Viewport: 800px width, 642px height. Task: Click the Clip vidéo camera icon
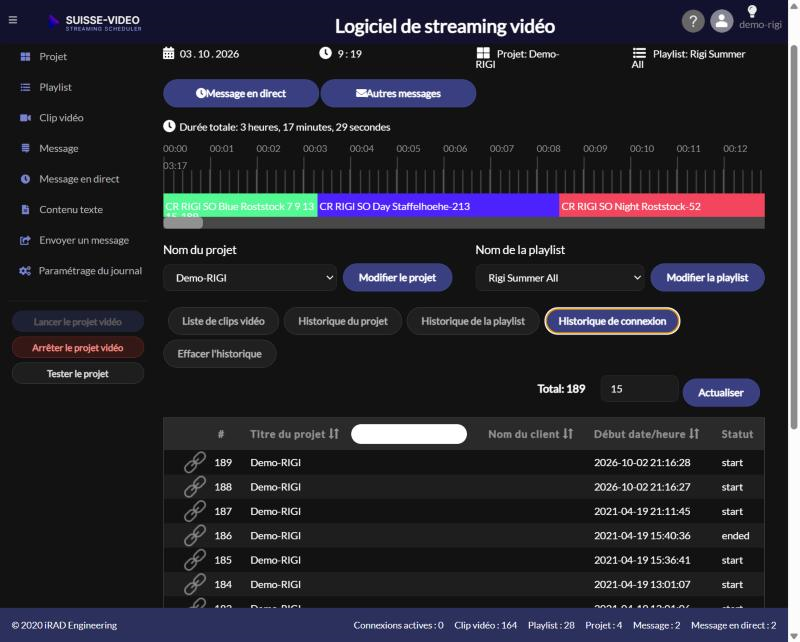(25, 118)
